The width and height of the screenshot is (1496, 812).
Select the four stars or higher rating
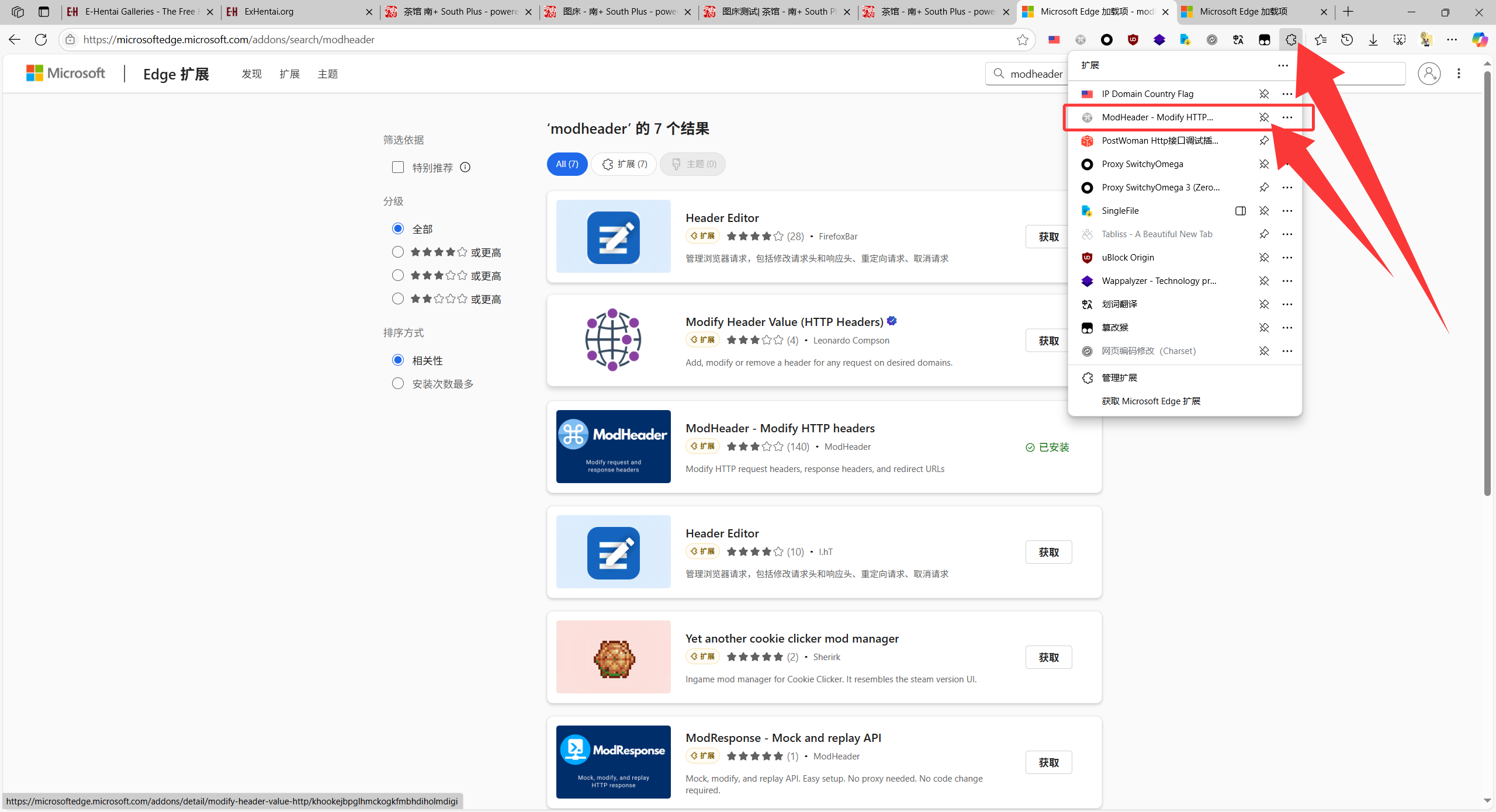pyautogui.click(x=398, y=252)
